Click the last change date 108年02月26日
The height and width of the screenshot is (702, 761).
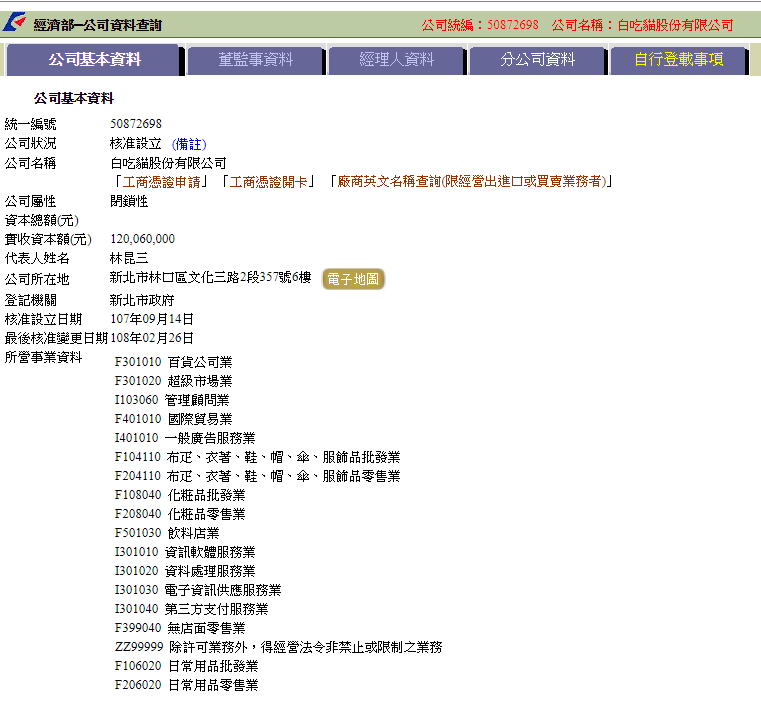click(152, 338)
